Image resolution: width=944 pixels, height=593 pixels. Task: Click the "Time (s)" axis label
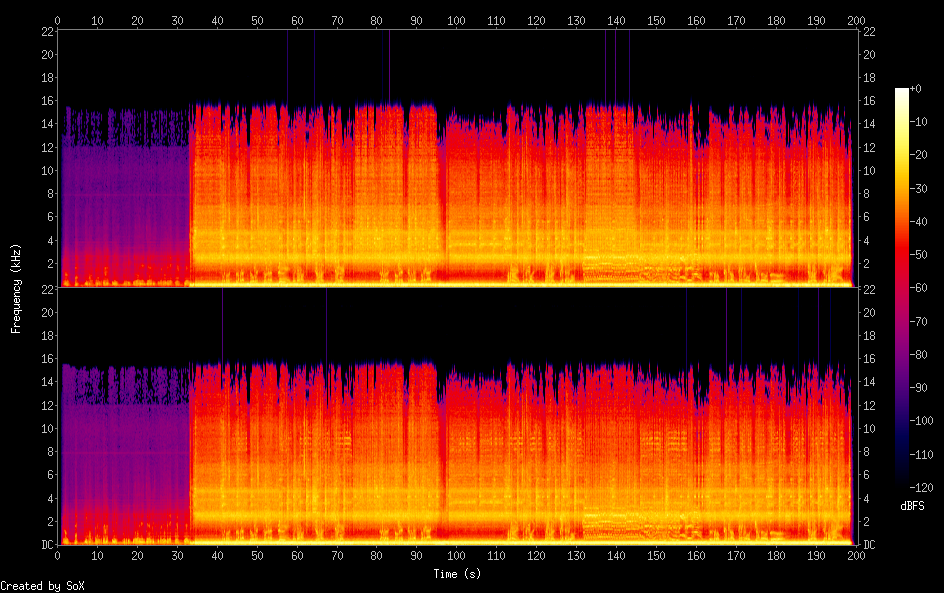[x=456, y=574]
